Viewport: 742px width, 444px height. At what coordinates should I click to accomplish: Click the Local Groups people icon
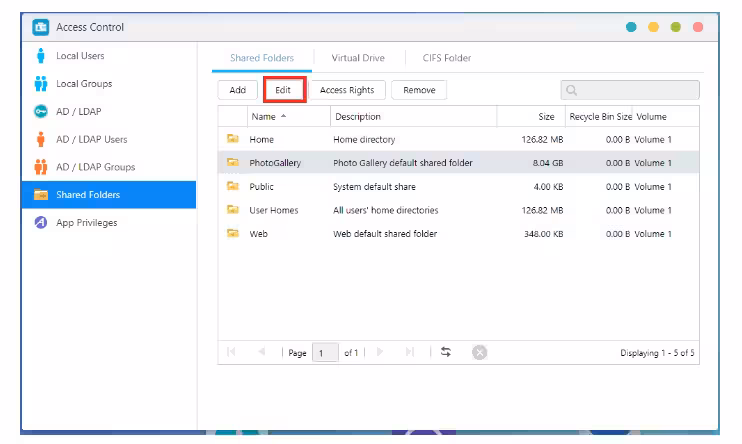click(x=41, y=83)
